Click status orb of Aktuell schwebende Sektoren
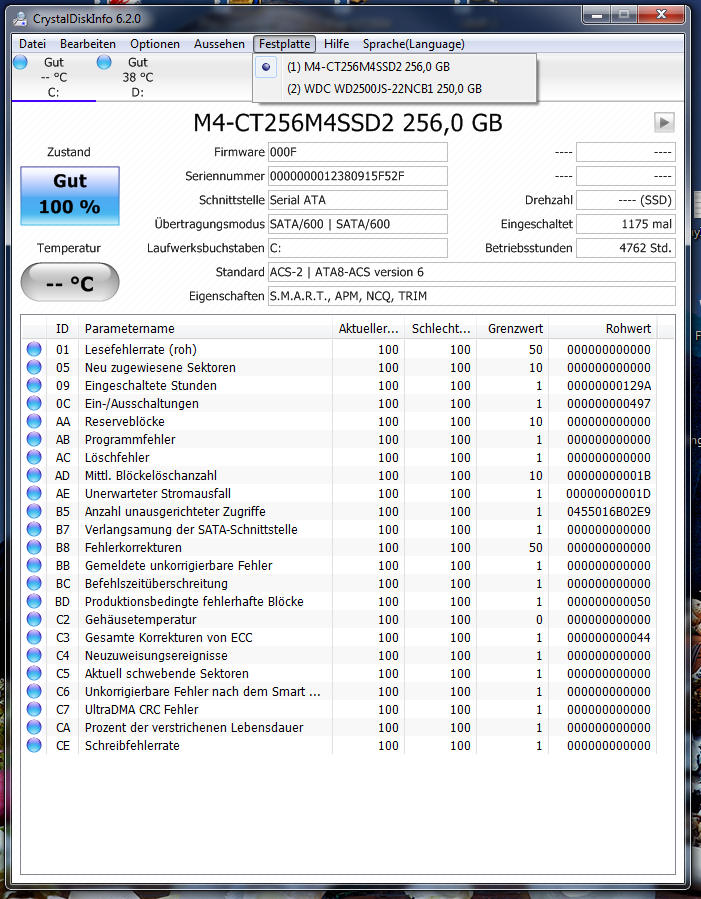This screenshot has width=701, height=899. point(34,673)
